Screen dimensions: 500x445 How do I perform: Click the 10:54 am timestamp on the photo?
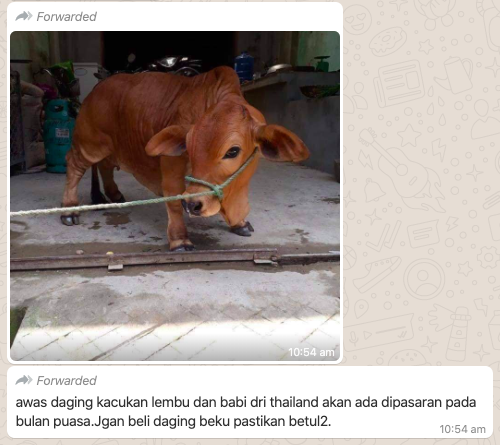311,352
